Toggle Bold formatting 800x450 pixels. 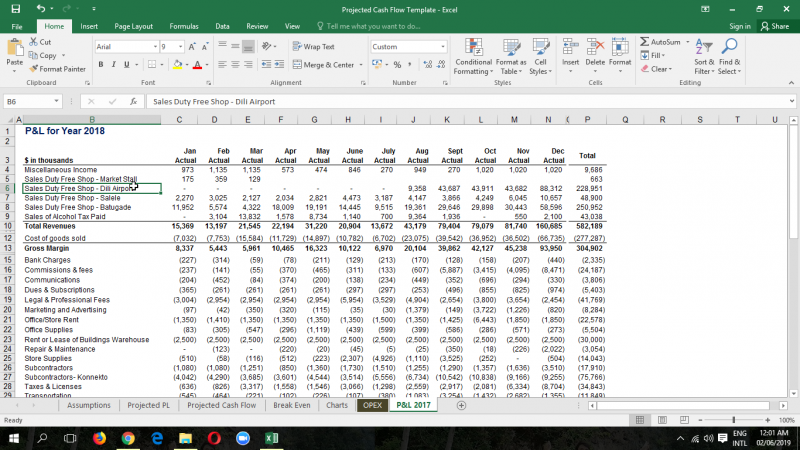pyautogui.click(x=100, y=65)
